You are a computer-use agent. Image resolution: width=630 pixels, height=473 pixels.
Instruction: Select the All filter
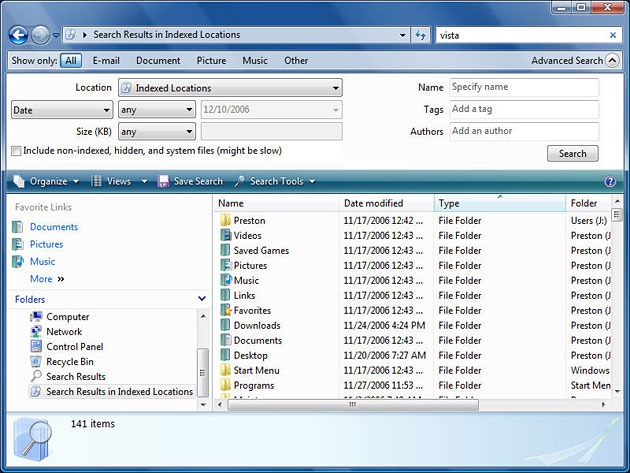[x=71, y=61]
